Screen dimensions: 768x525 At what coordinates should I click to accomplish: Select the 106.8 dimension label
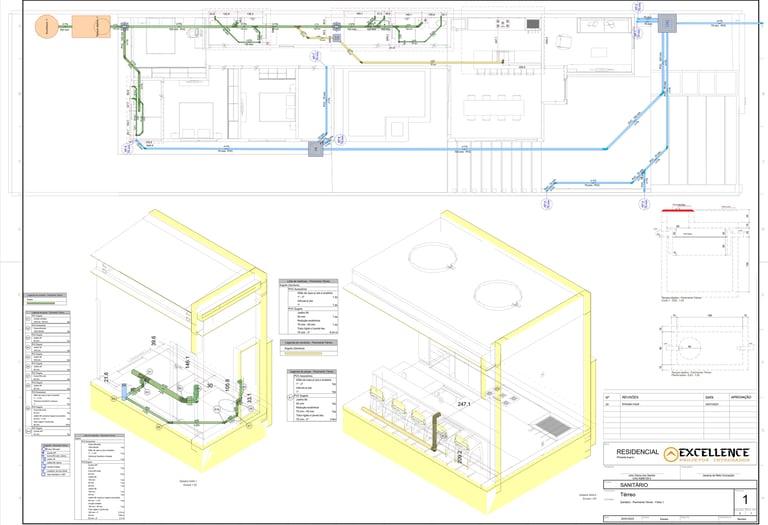pos(227,385)
